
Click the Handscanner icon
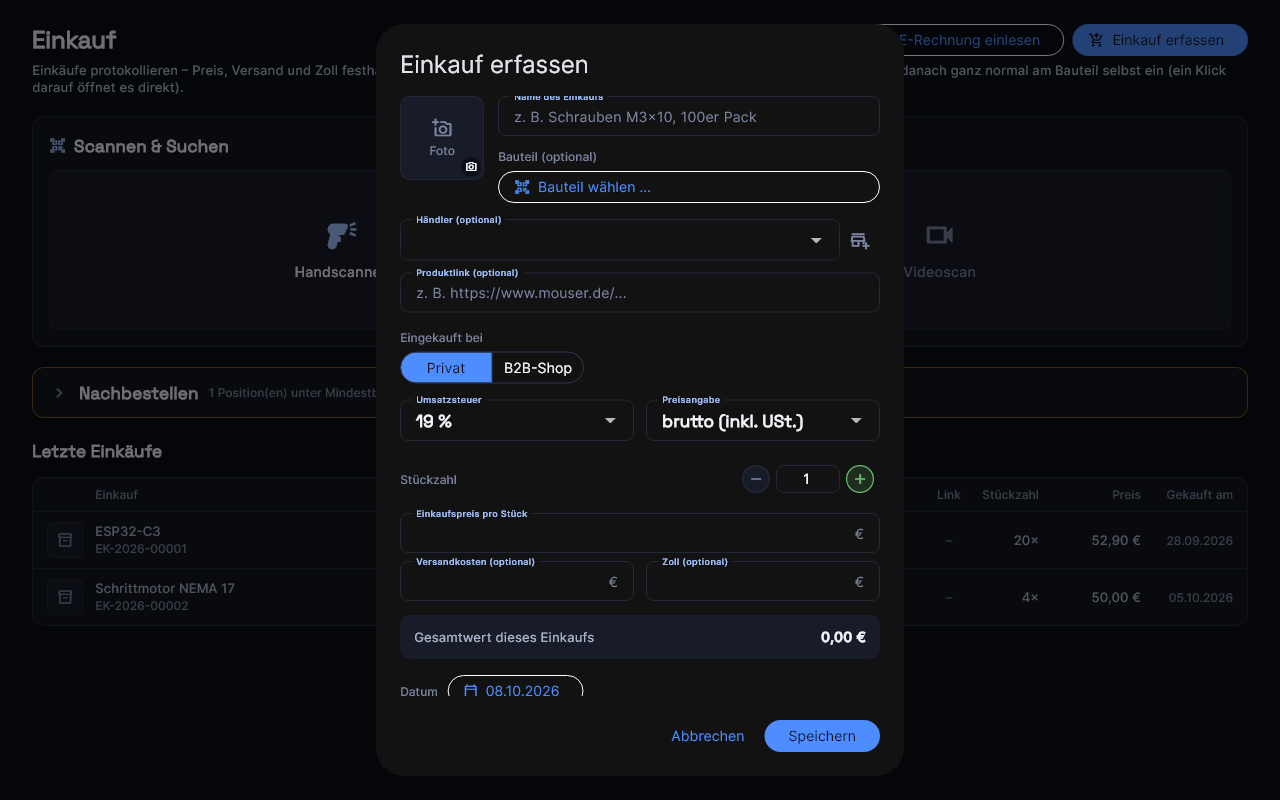click(341, 235)
